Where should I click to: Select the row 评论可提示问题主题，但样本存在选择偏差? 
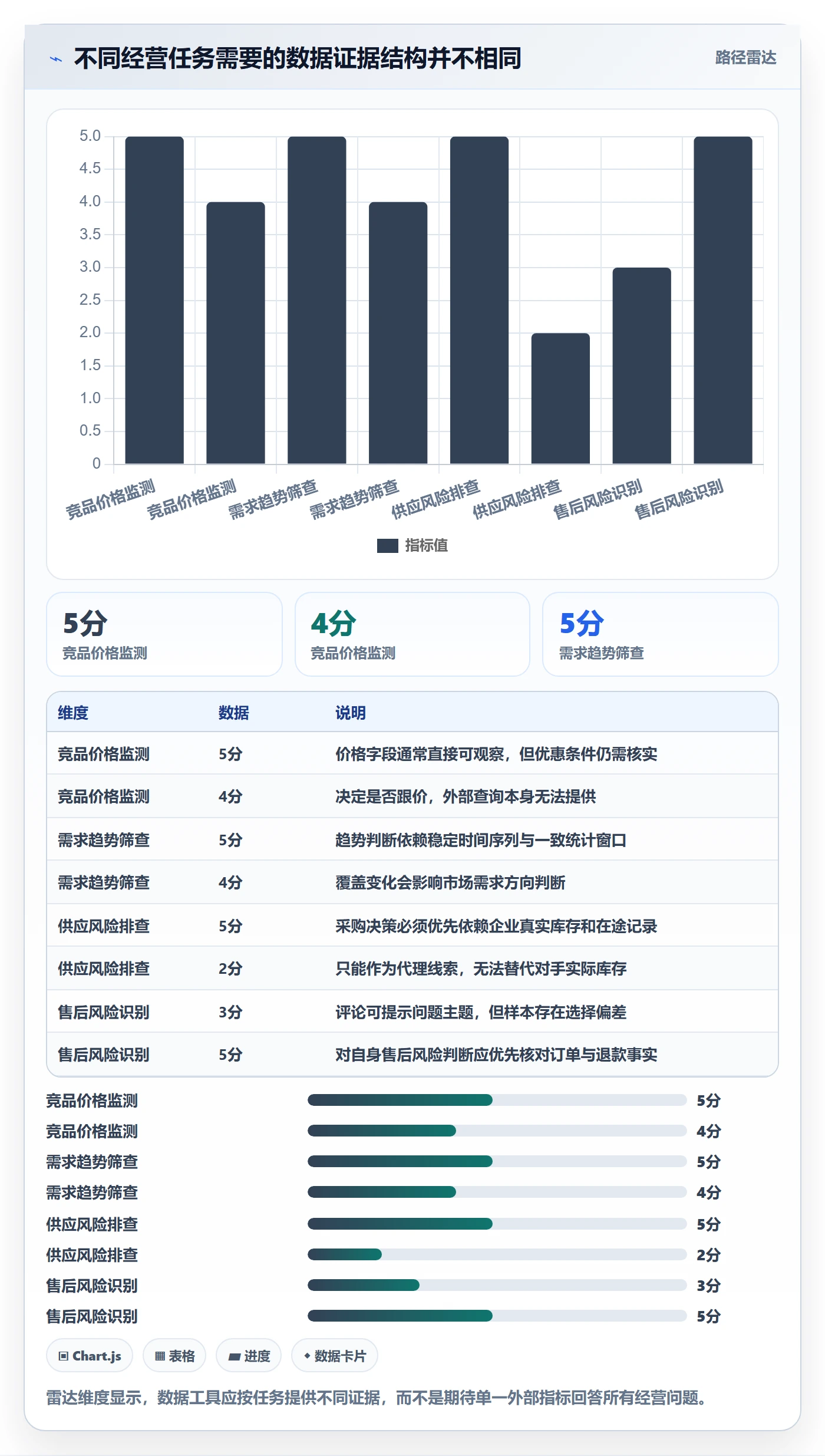coord(412,1012)
